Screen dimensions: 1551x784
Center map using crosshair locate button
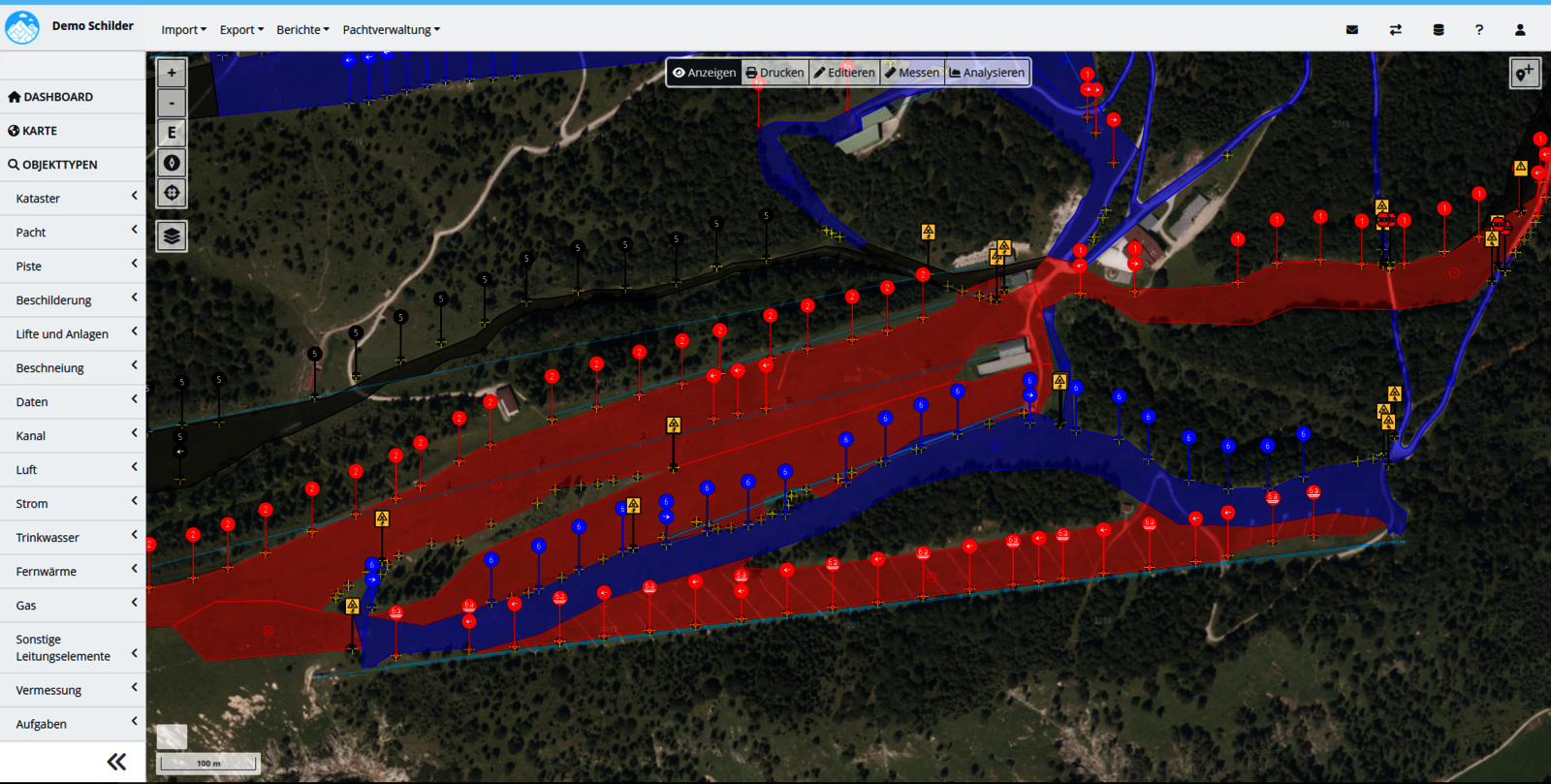pyautogui.click(x=172, y=193)
